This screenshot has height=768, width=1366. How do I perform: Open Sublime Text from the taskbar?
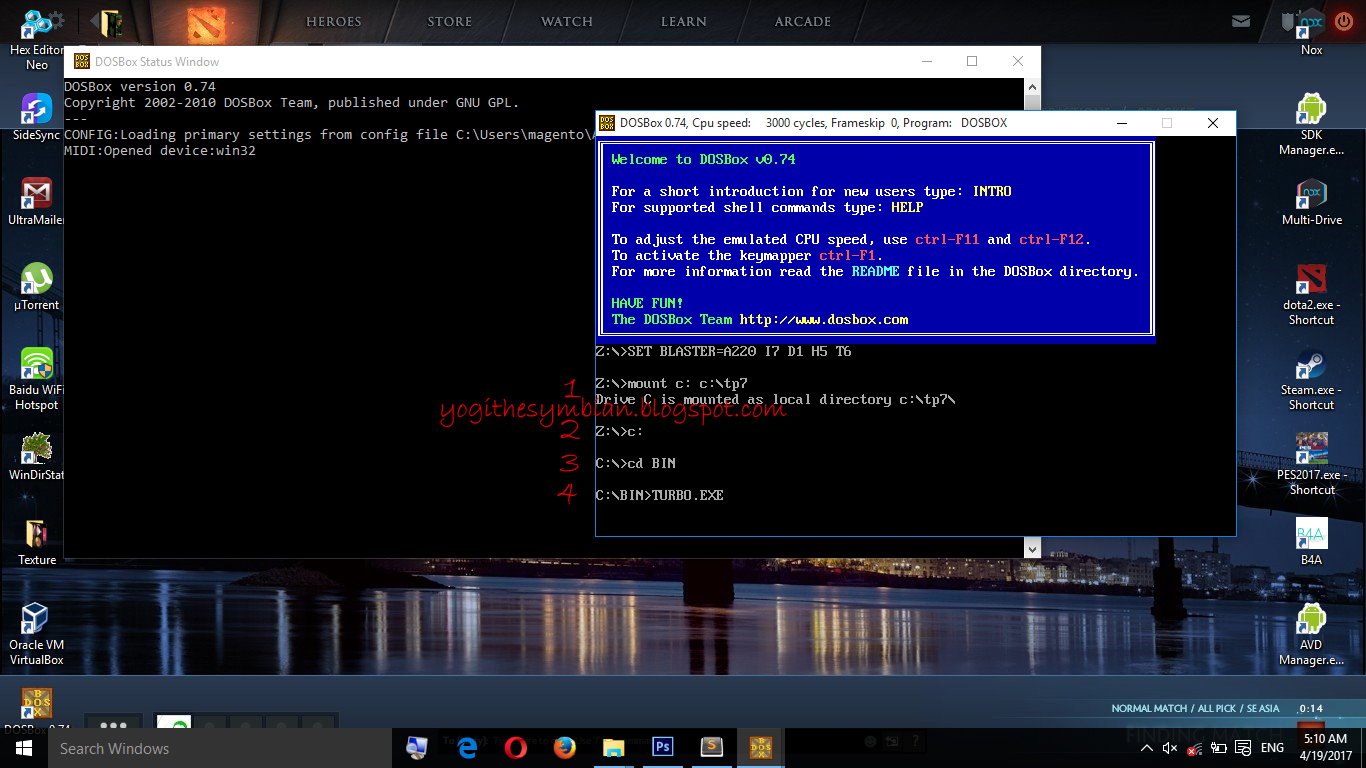click(x=711, y=748)
